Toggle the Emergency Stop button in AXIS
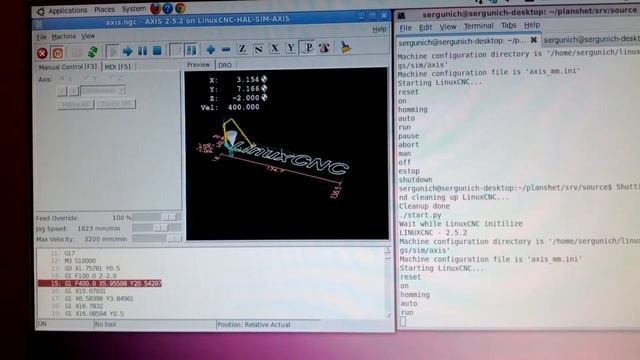Image resolution: width=640 pixels, height=360 pixels. [x=42, y=53]
